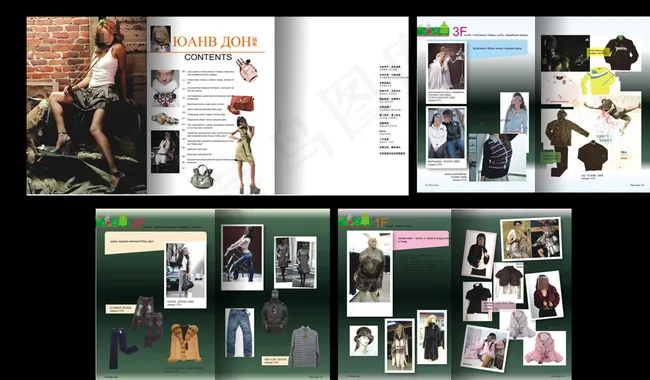Select photo of seated woman in pink coat

point(486,348)
